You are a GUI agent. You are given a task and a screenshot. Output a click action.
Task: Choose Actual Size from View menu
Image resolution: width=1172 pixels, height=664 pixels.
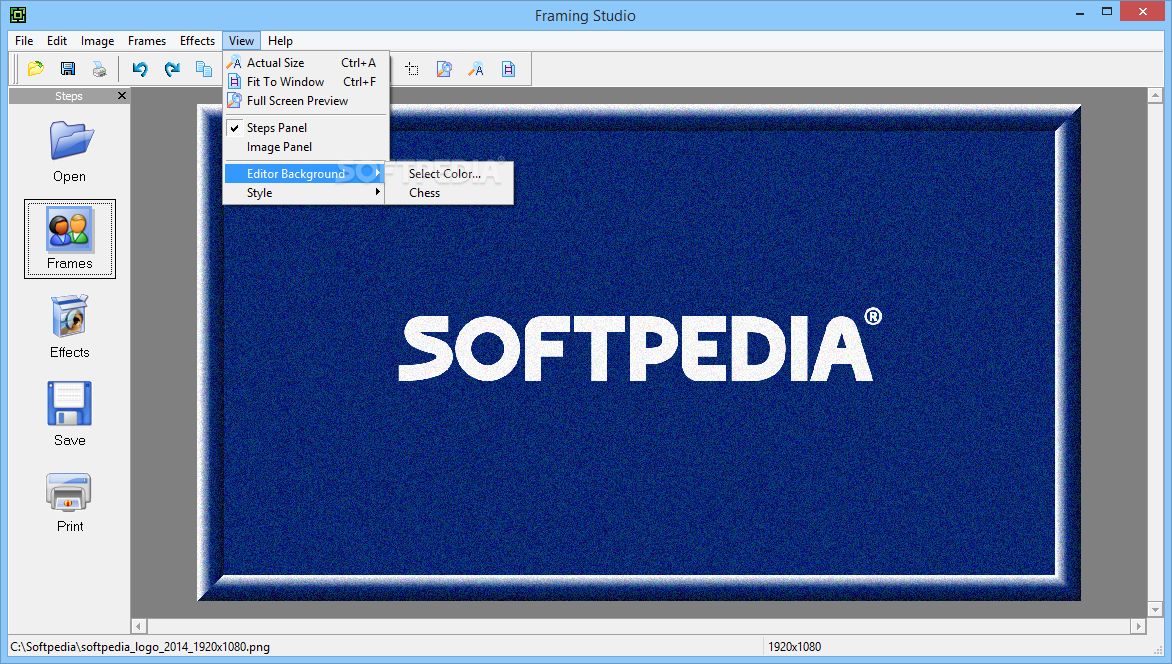click(305, 63)
